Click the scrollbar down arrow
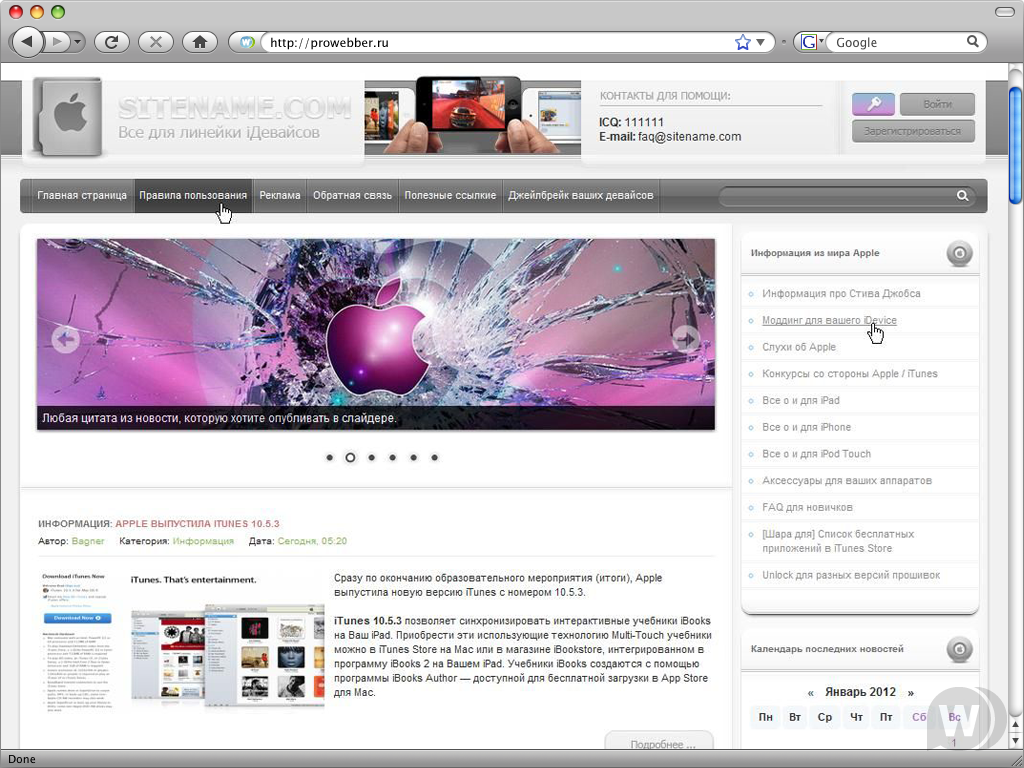Screen dimensions: 1024x768 point(1016,741)
